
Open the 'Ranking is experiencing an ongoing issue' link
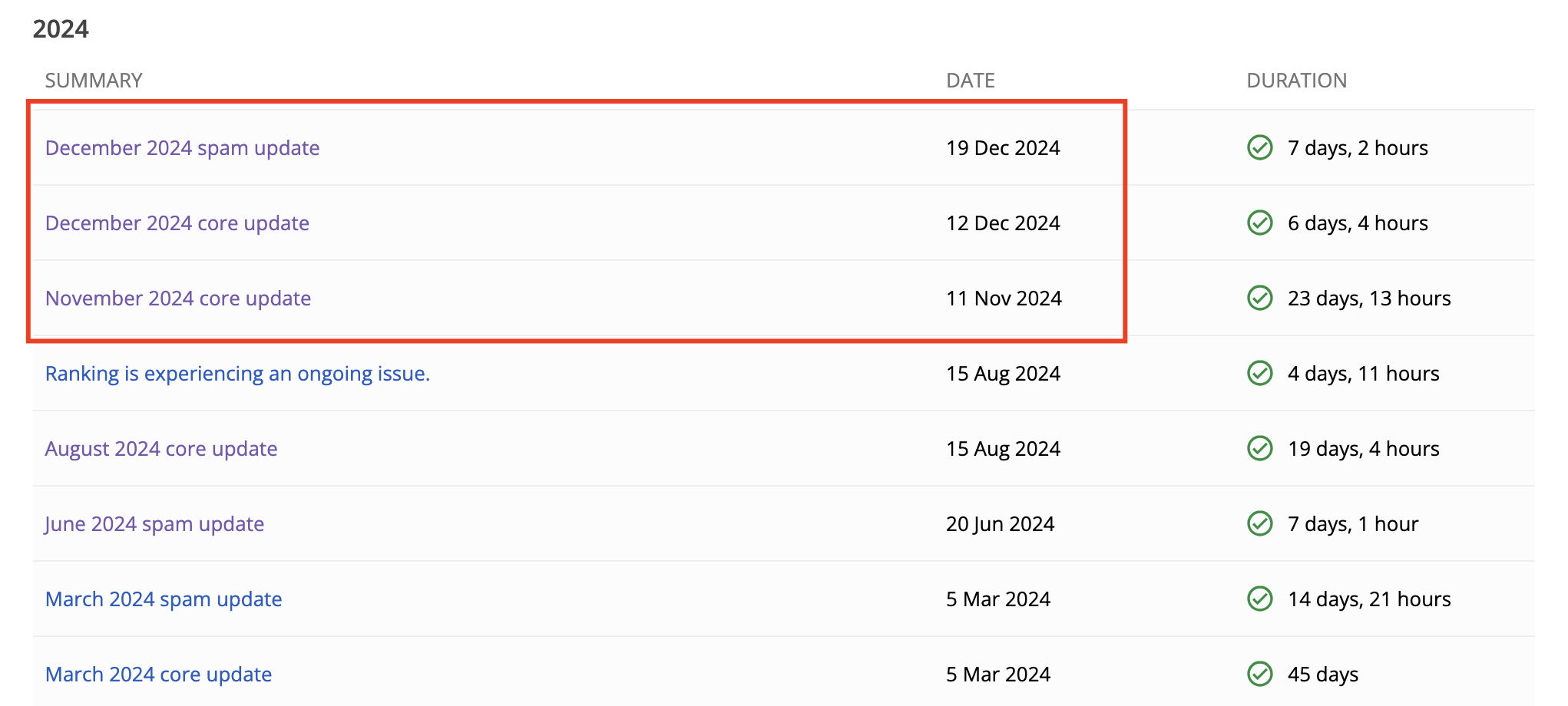[x=237, y=374]
